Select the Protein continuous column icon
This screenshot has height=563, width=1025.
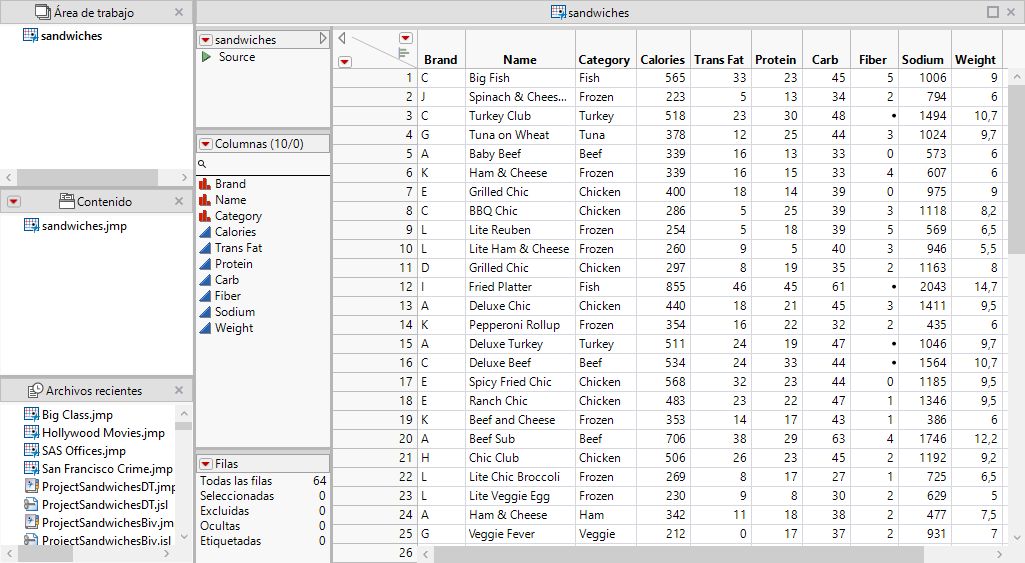205,264
